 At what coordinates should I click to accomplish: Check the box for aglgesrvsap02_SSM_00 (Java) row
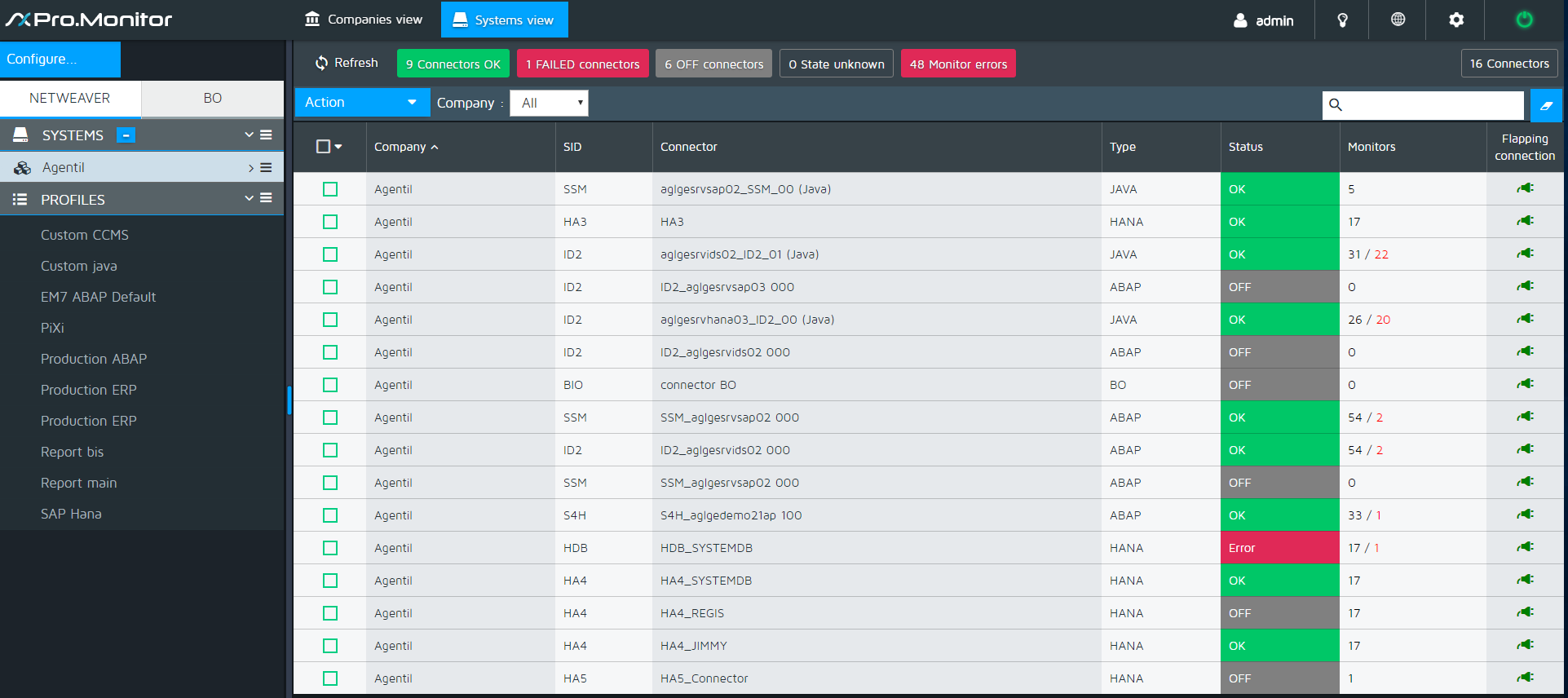[330, 189]
